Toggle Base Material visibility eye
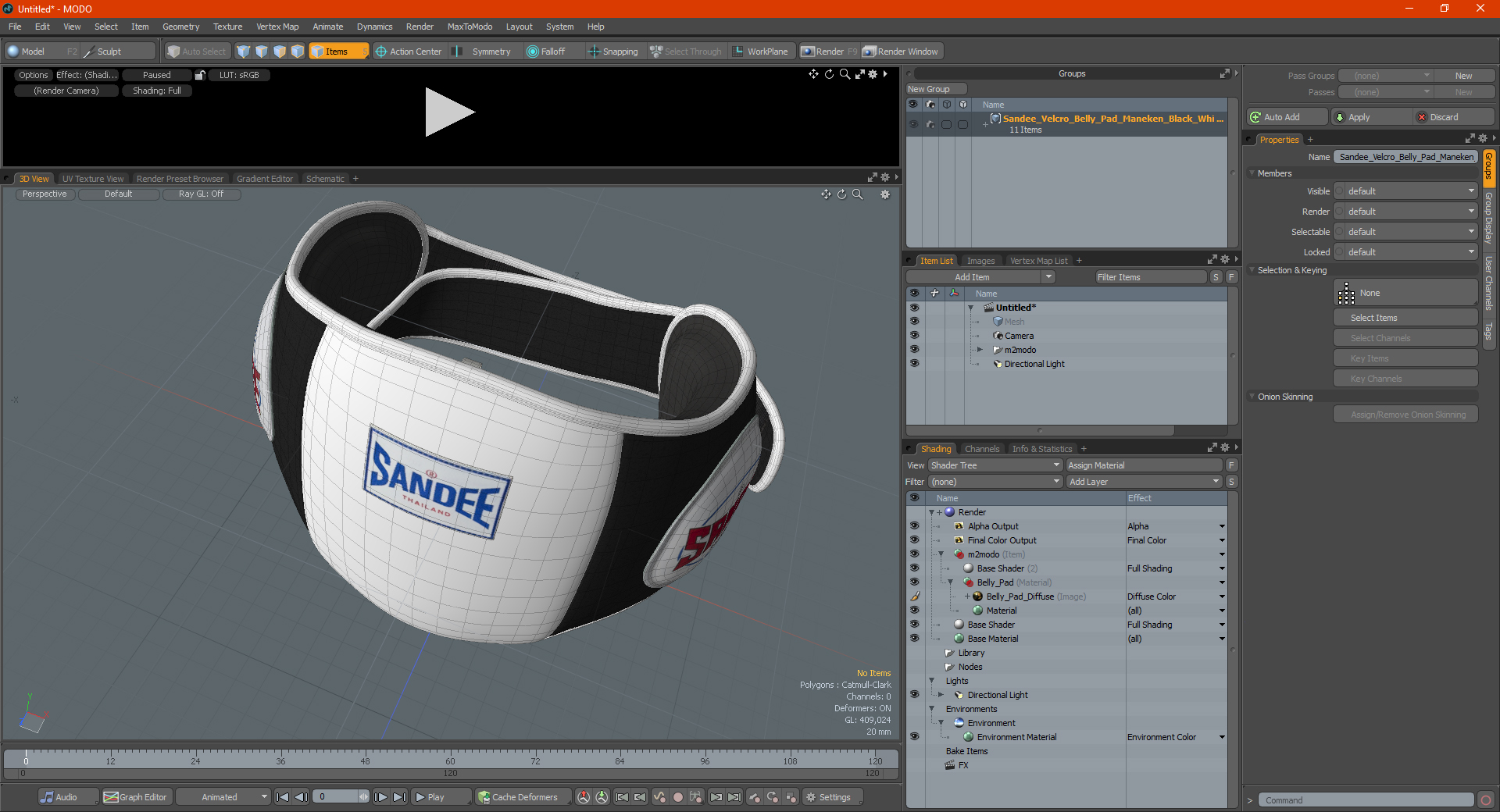This screenshot has height=812, width=1500. pyautogui.click(x=914, y=639)
